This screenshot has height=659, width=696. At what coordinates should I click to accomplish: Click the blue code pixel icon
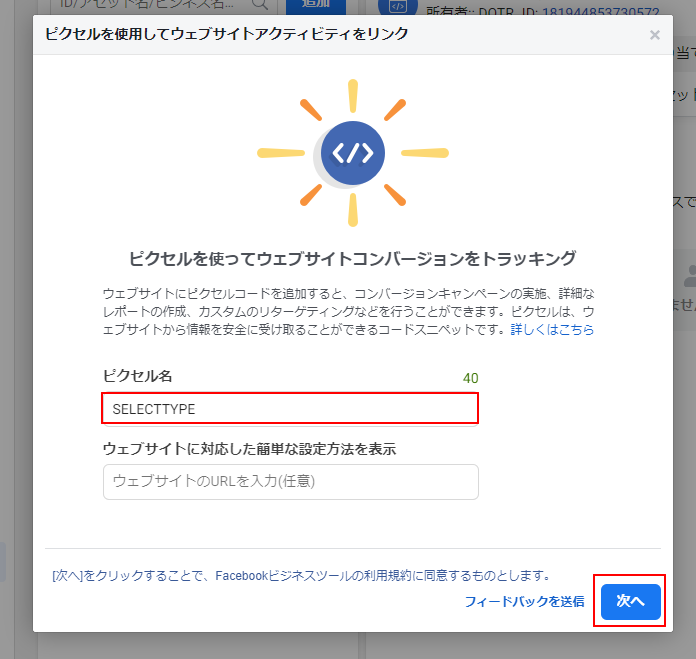pyautogui.click(x=352, y=154)
